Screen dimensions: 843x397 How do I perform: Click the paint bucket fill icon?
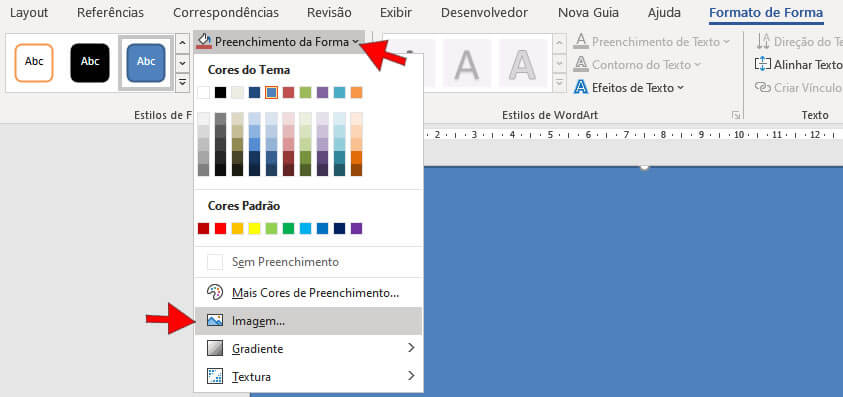[x=204, y=41]
